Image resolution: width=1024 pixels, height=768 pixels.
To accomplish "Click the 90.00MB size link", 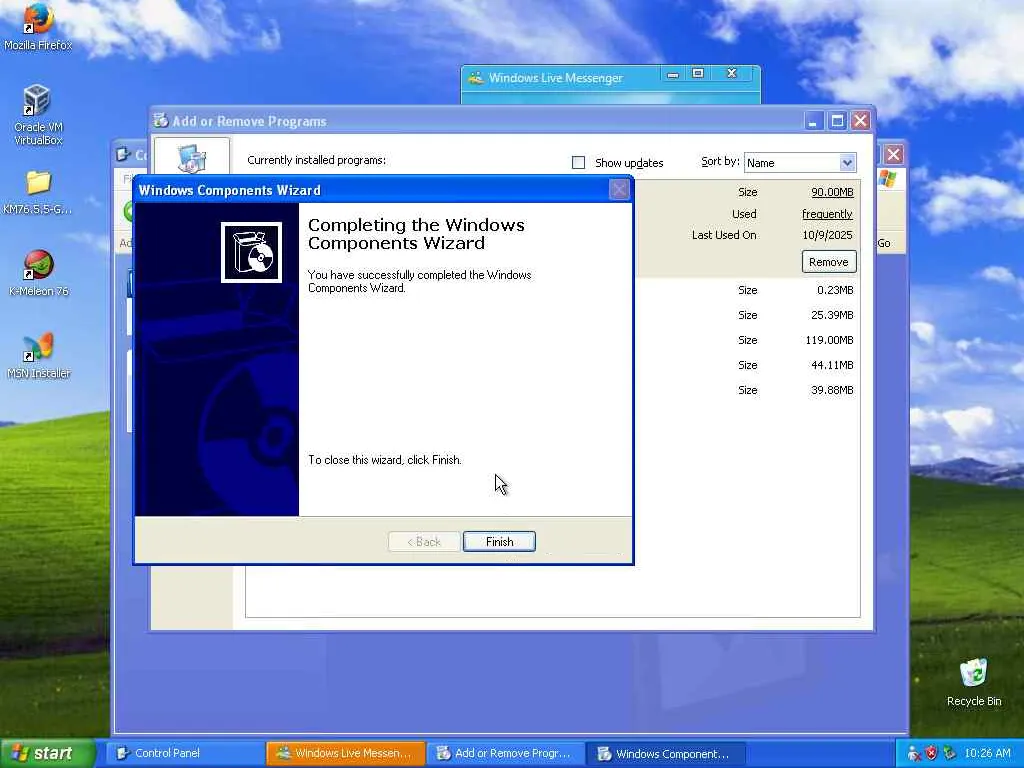I will click(832, 192).
